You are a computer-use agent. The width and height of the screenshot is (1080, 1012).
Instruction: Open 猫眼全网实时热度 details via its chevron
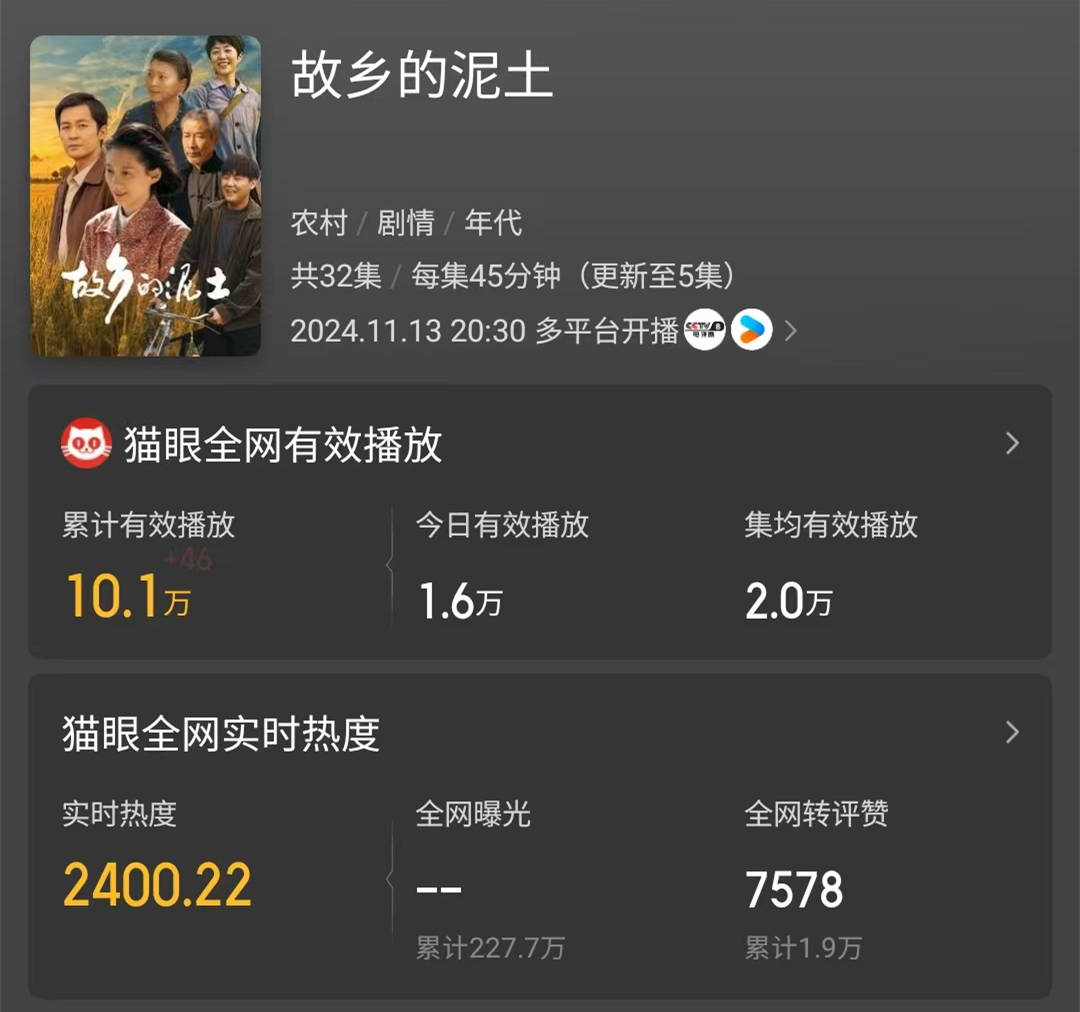tap(1012, 732)
